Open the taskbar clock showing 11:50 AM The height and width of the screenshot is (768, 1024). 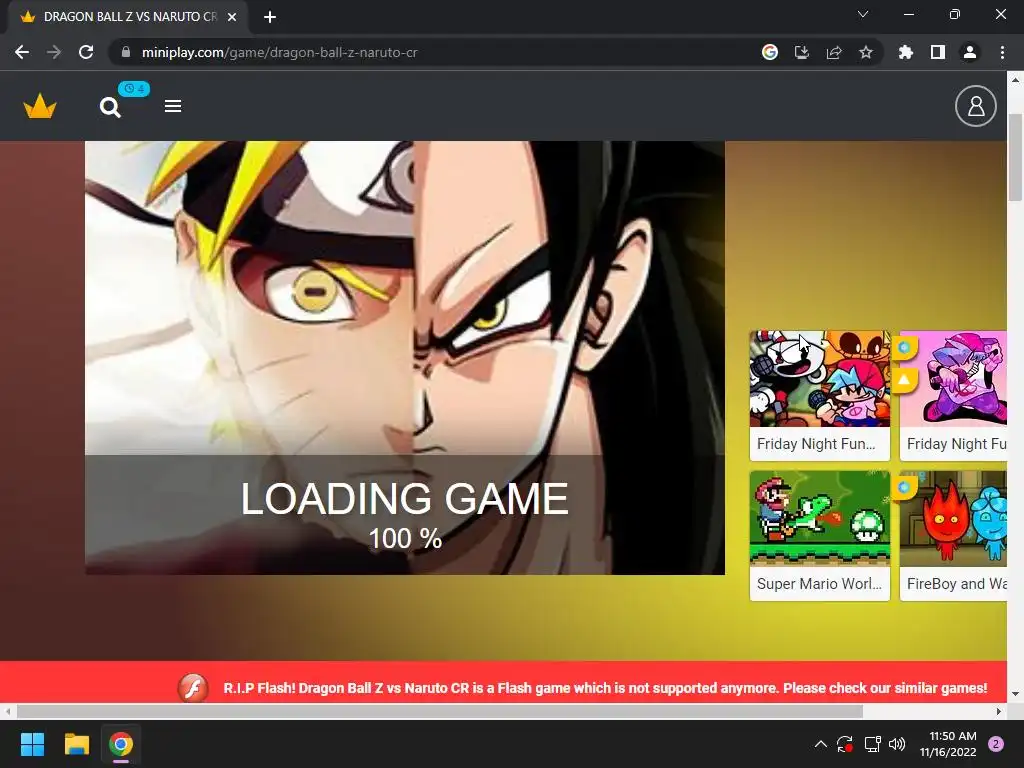coord(948,744)
